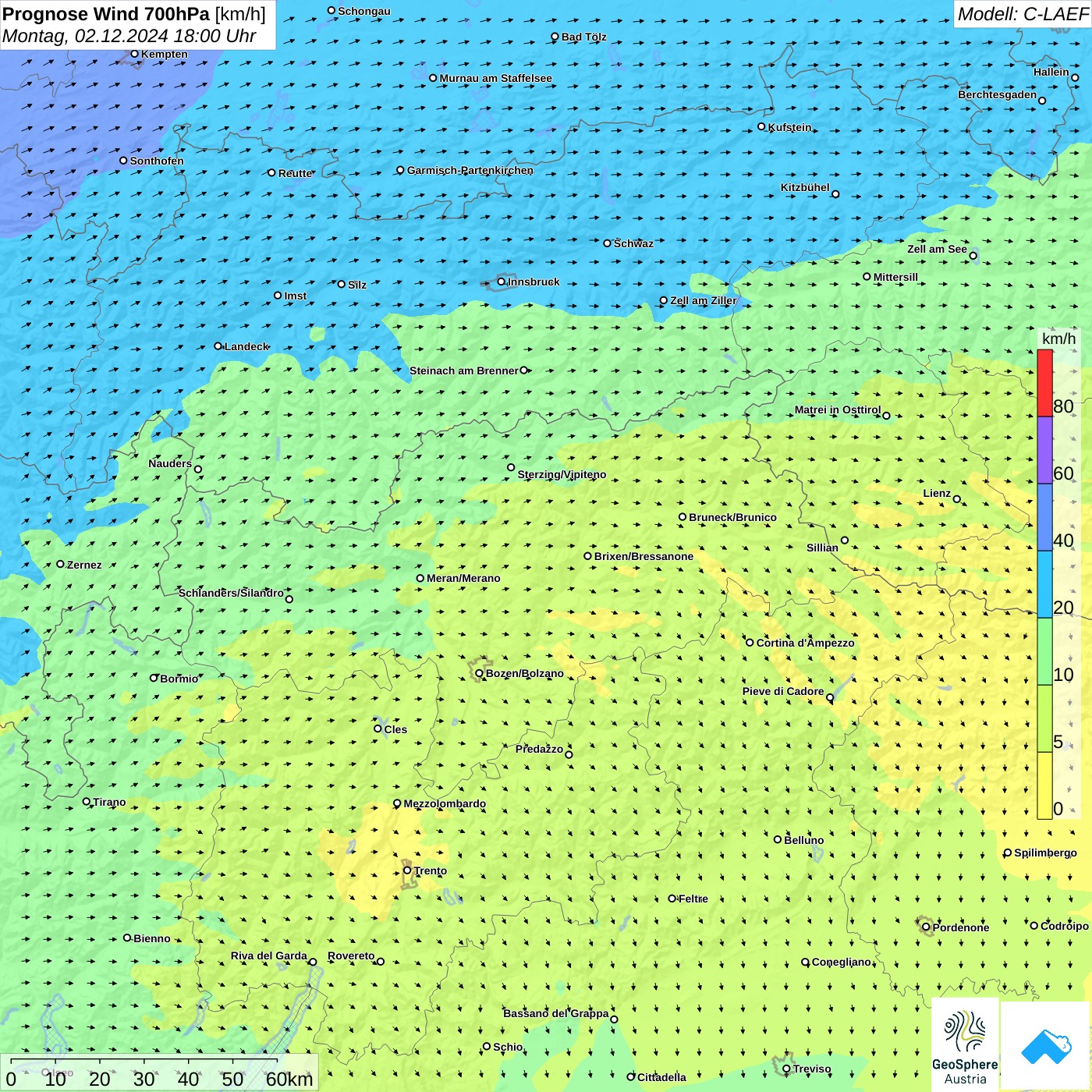Click the purple legend segment 60–80 km/h
1092x1092 pixels.
click(x=1044, y=450)
